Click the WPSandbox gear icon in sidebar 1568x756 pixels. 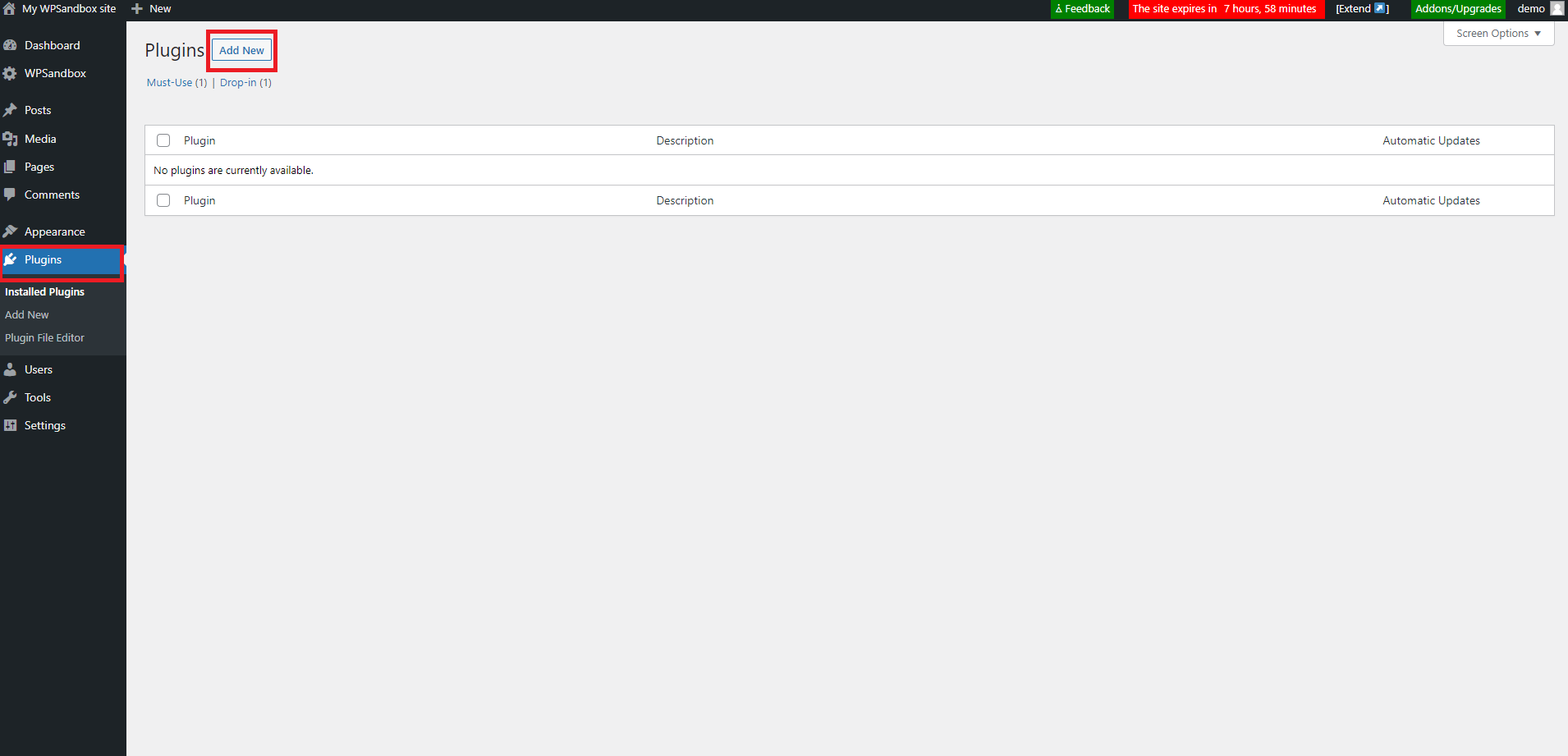click(10, 73)
